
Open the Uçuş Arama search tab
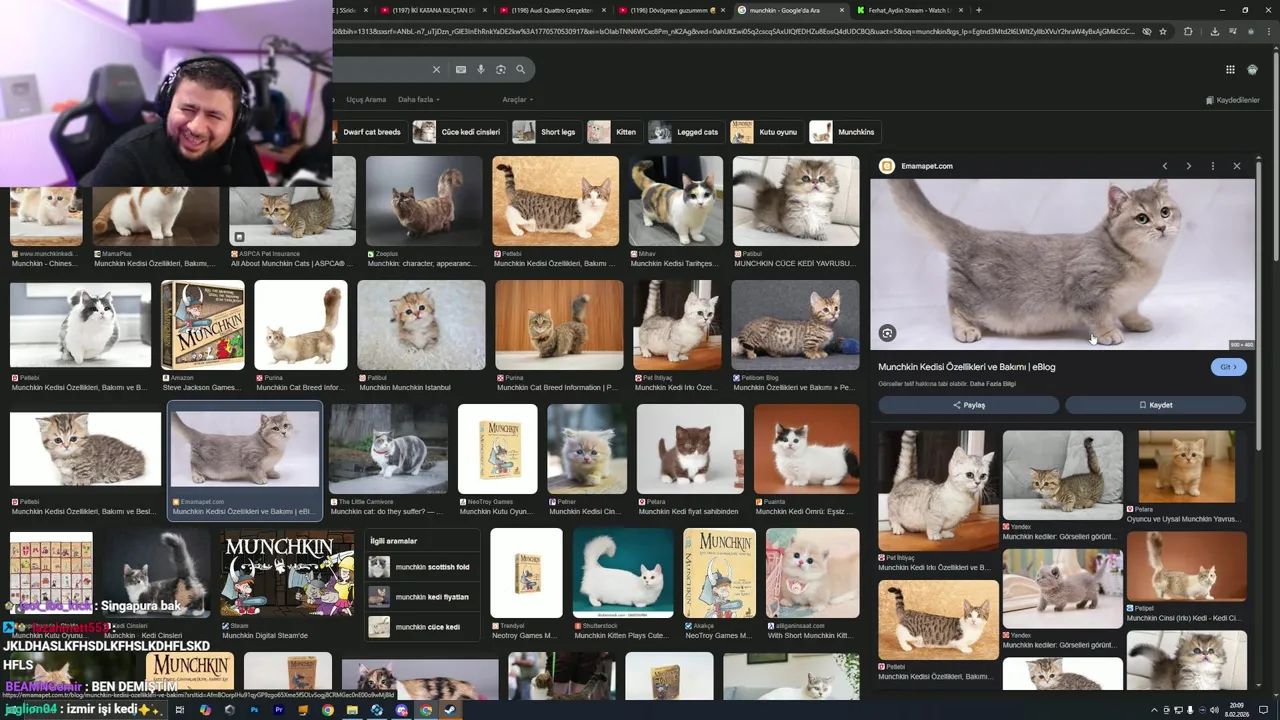[x=366, y=100]
